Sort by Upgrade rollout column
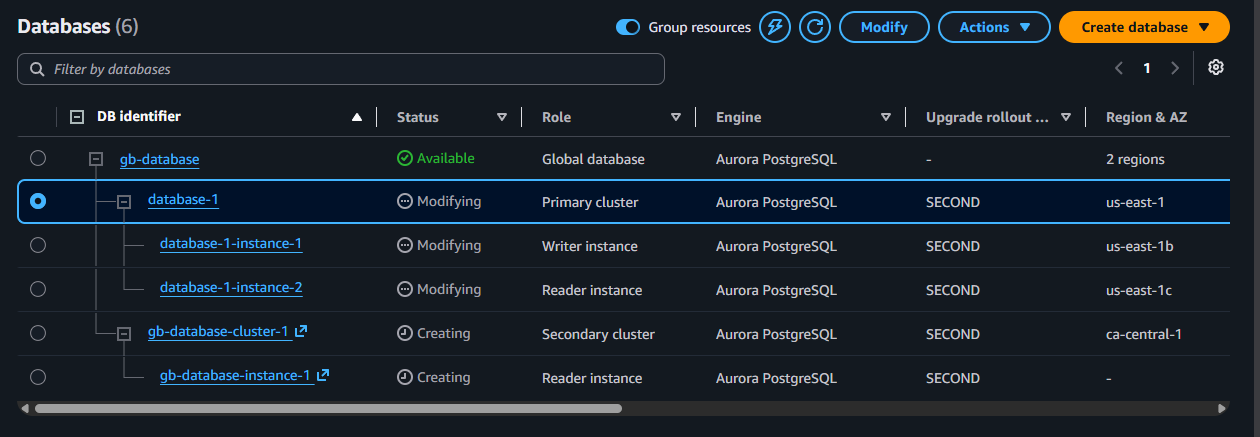Screen dimensions: 1260x437 (x=1066, y=117)
